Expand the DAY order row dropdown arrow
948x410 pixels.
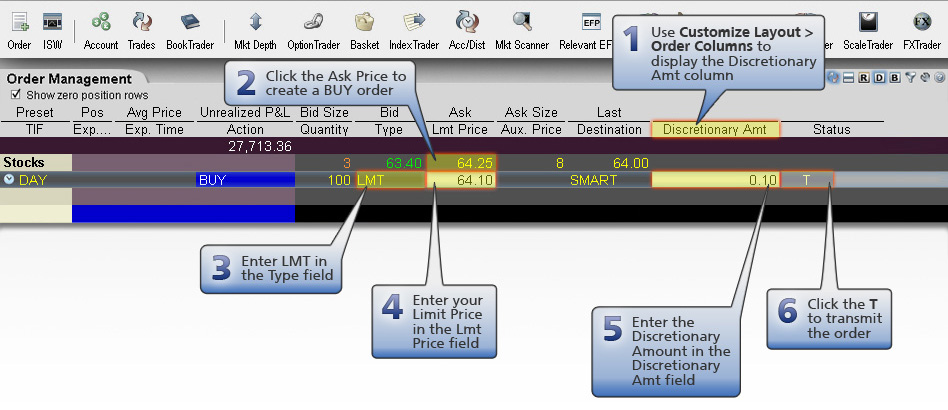pyautogui.click(x=9, y=180)
